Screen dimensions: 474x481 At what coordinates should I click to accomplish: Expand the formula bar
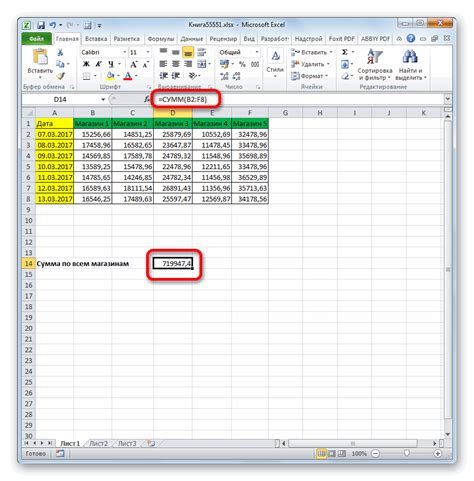point(448,99)
